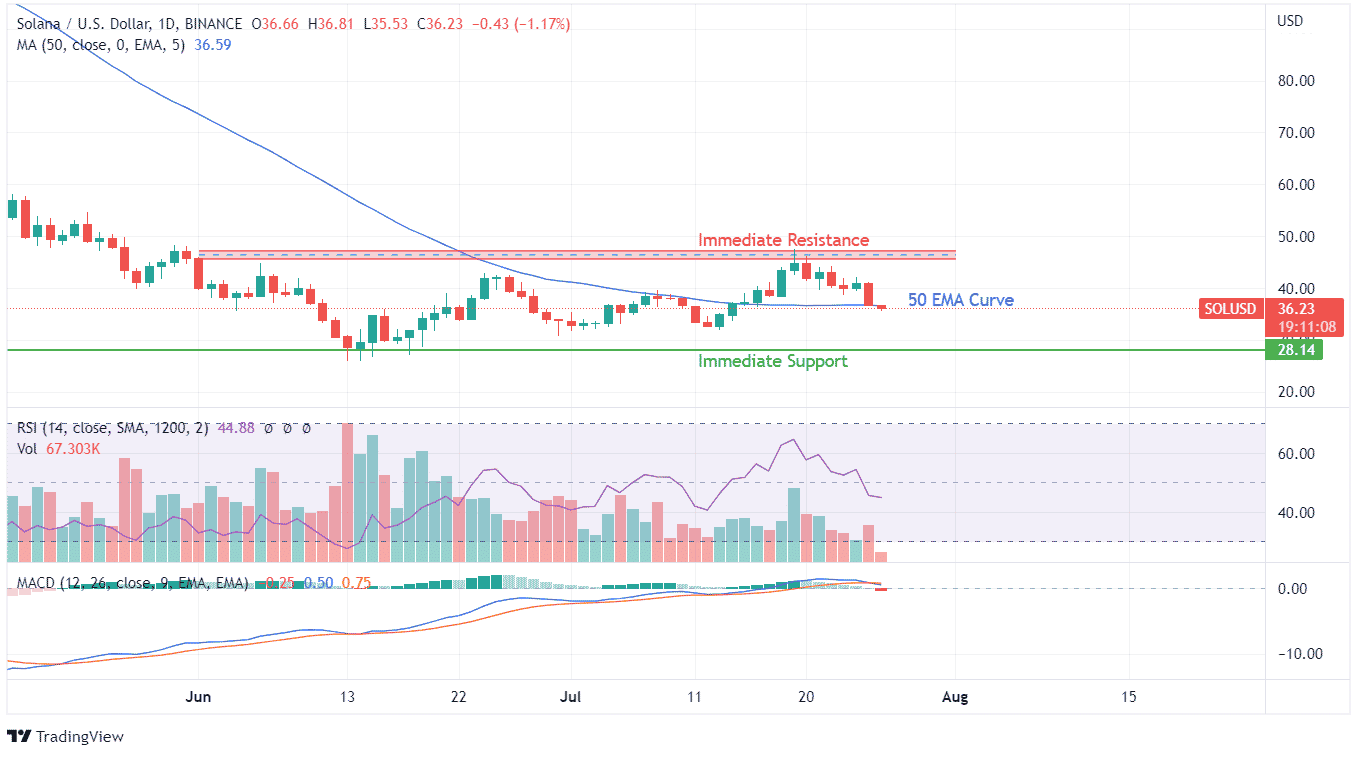
Task: Click the date label 20 on time axis
Action: [x=807, y=696]
